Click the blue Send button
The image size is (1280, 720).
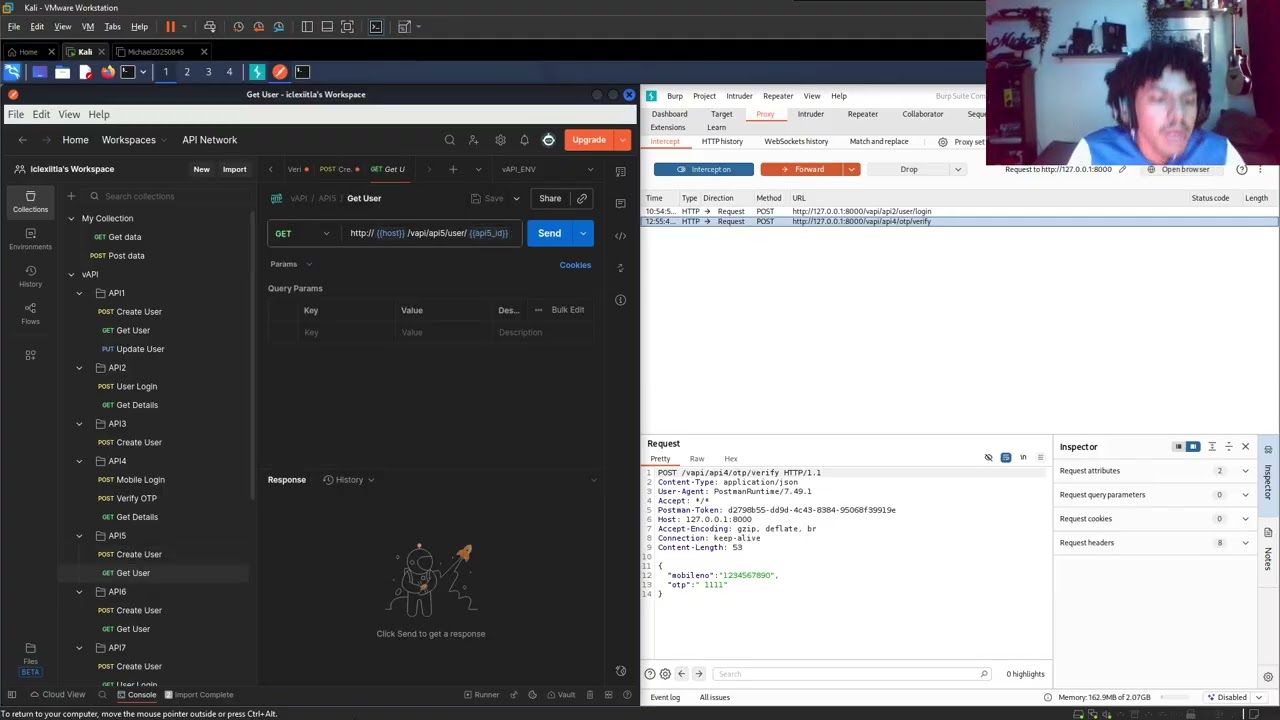tap(549, 234)
